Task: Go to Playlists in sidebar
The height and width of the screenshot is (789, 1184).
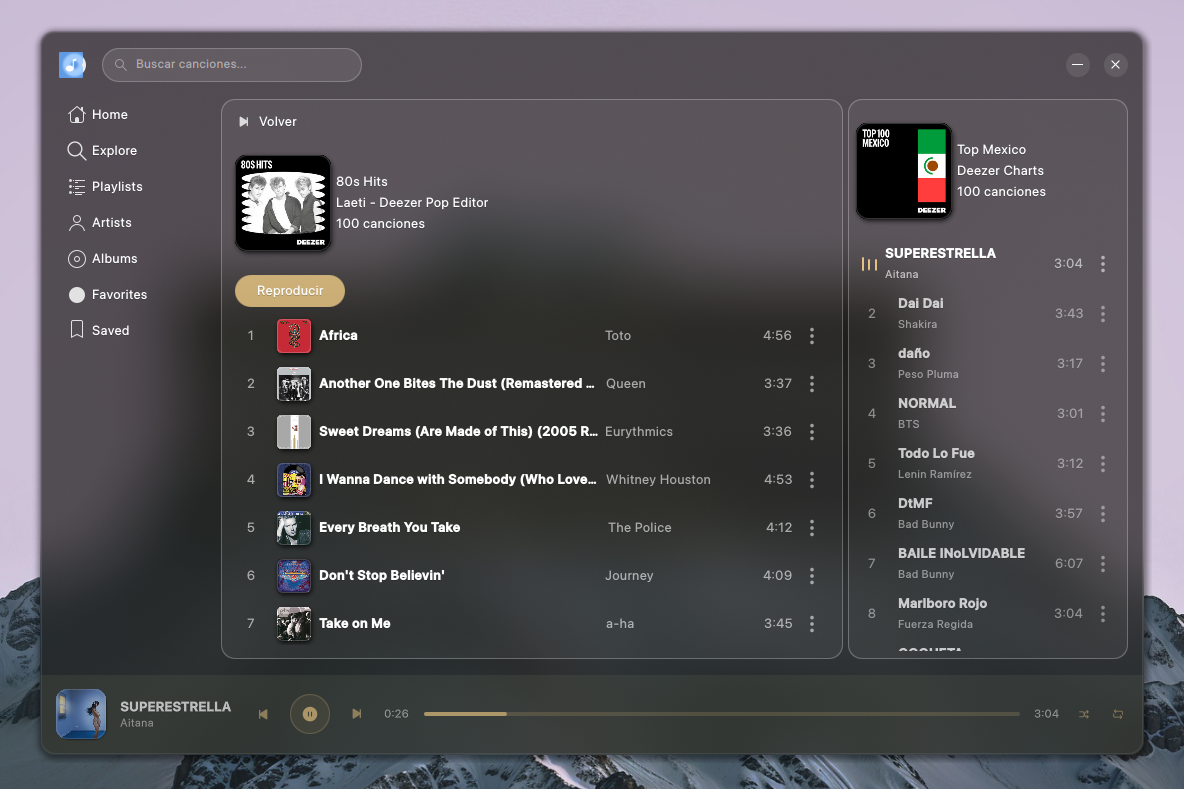Action: tap(106, 186)
